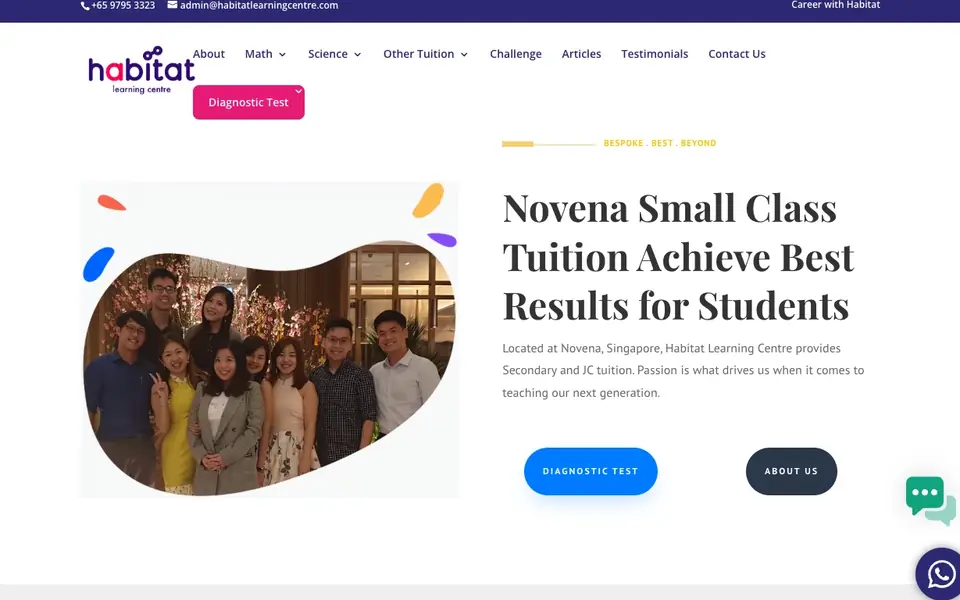Click the 'Located at Novena, Singapore' paragraph
Screen dimensions: 960x600
coord(683,370)
